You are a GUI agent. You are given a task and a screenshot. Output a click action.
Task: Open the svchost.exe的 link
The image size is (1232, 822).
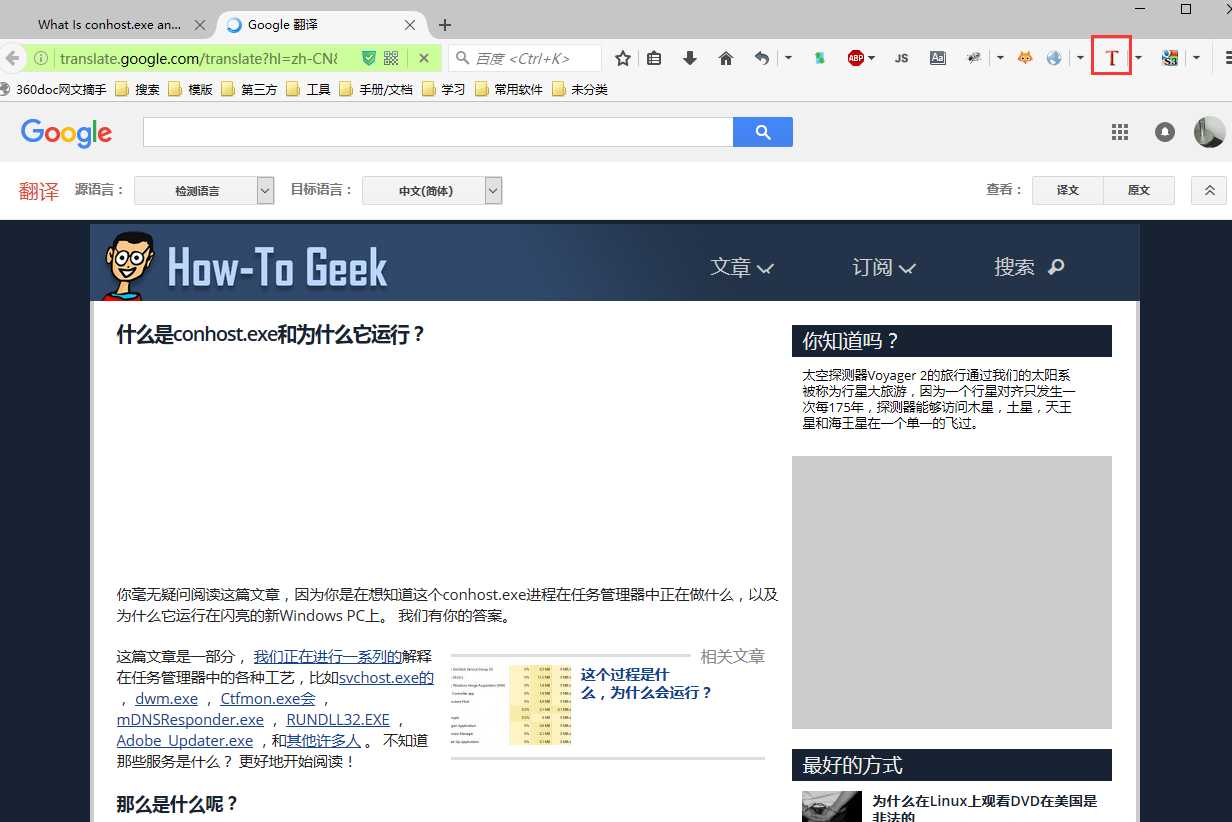[386, 678]
